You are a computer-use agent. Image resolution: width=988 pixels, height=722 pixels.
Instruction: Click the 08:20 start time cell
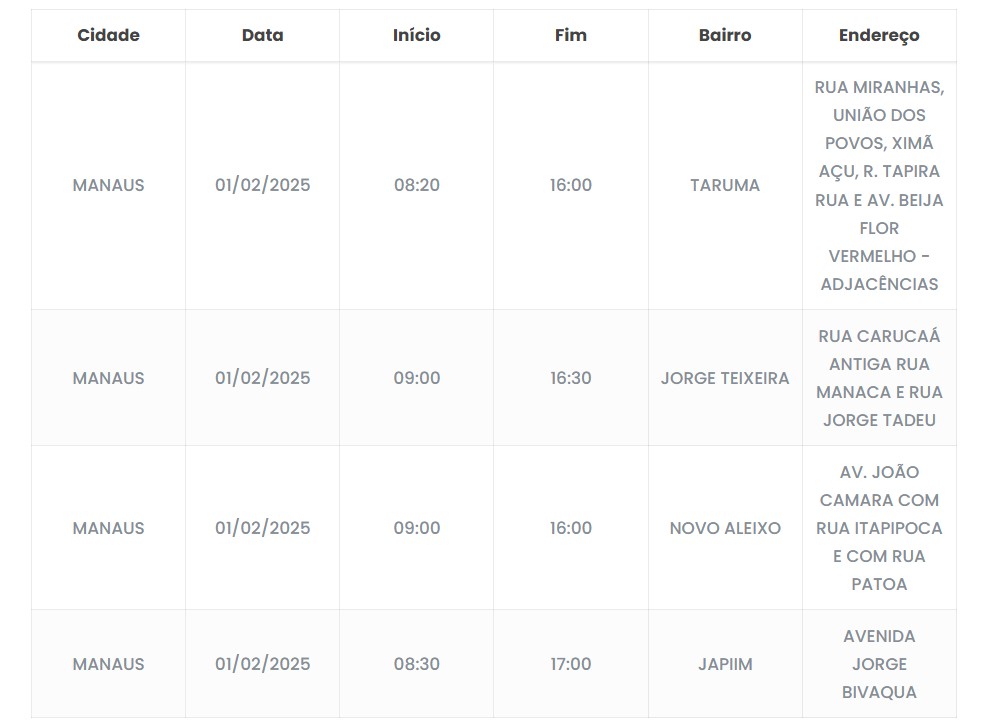[416, 185]
